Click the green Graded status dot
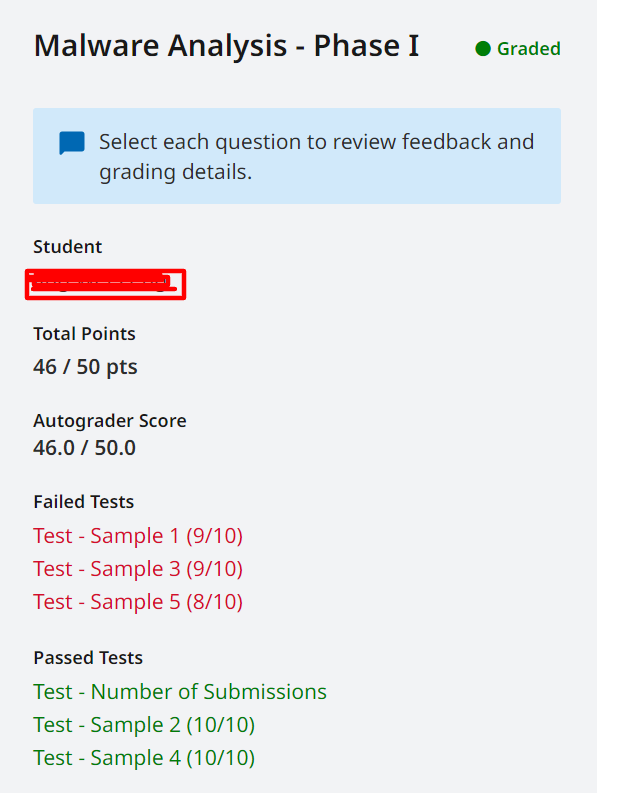Viewport: 618px width, 793px height. [483, 49]
